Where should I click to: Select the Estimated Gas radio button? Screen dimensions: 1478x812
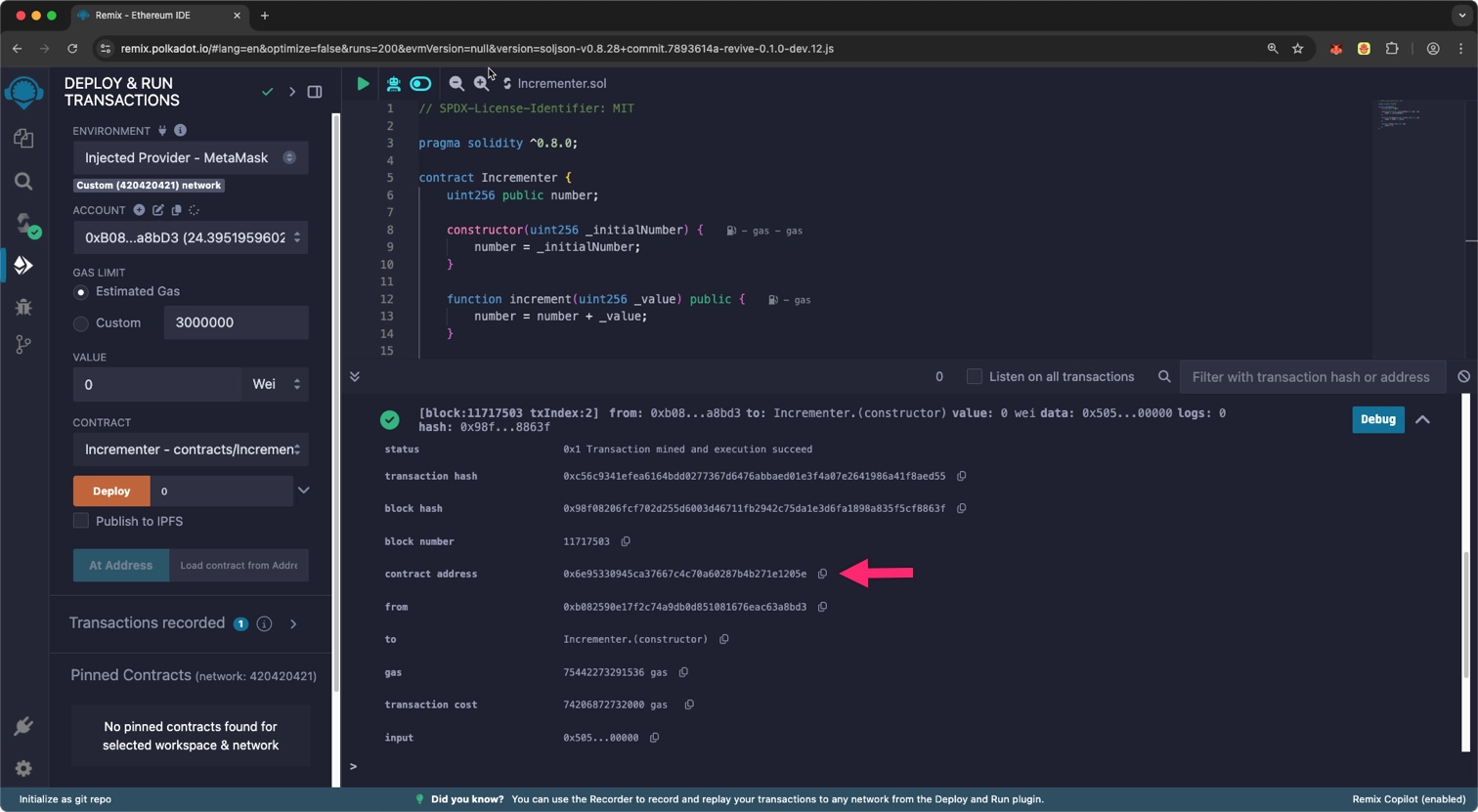pyautogui.click(x=81, y=292)
